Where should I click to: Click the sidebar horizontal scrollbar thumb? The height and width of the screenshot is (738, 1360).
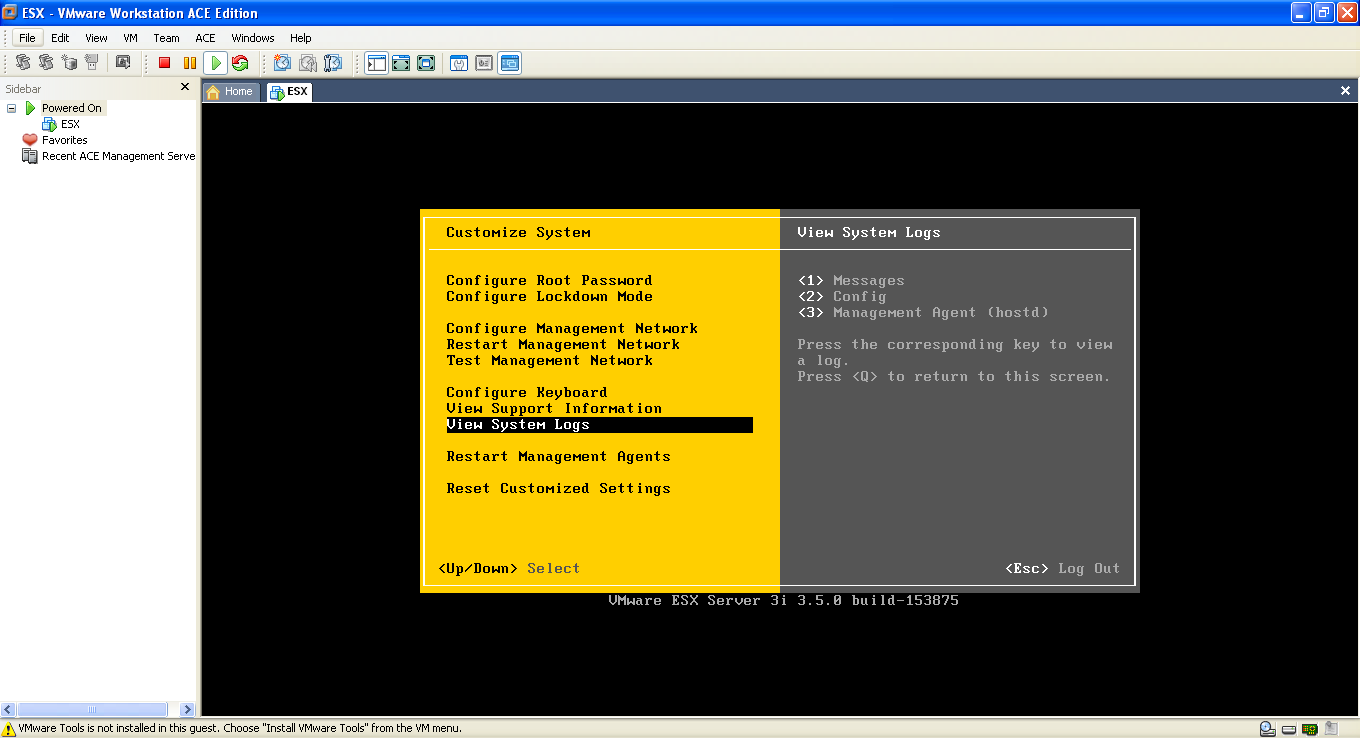pos(92,709)
